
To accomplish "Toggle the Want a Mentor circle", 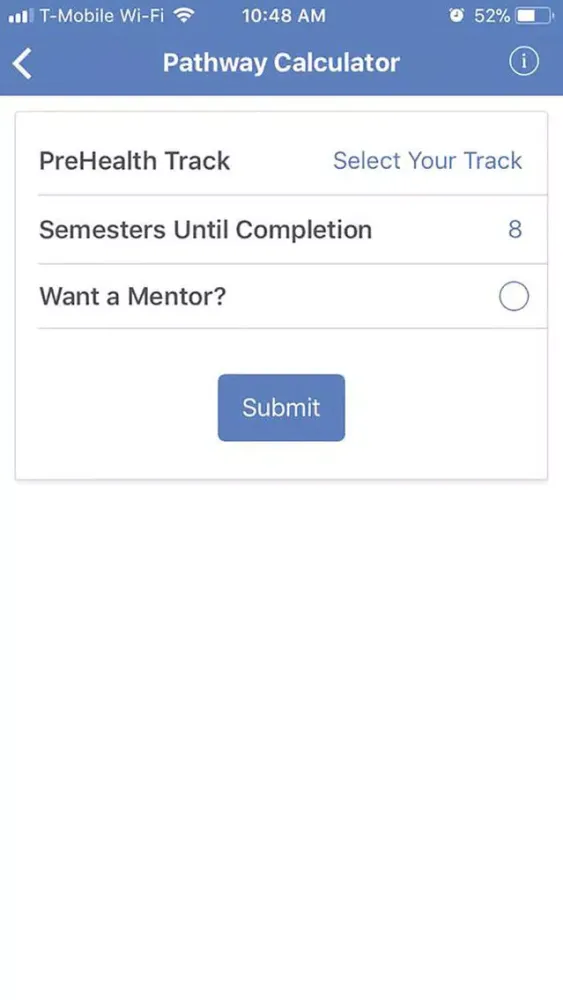I will coord(514,297).
